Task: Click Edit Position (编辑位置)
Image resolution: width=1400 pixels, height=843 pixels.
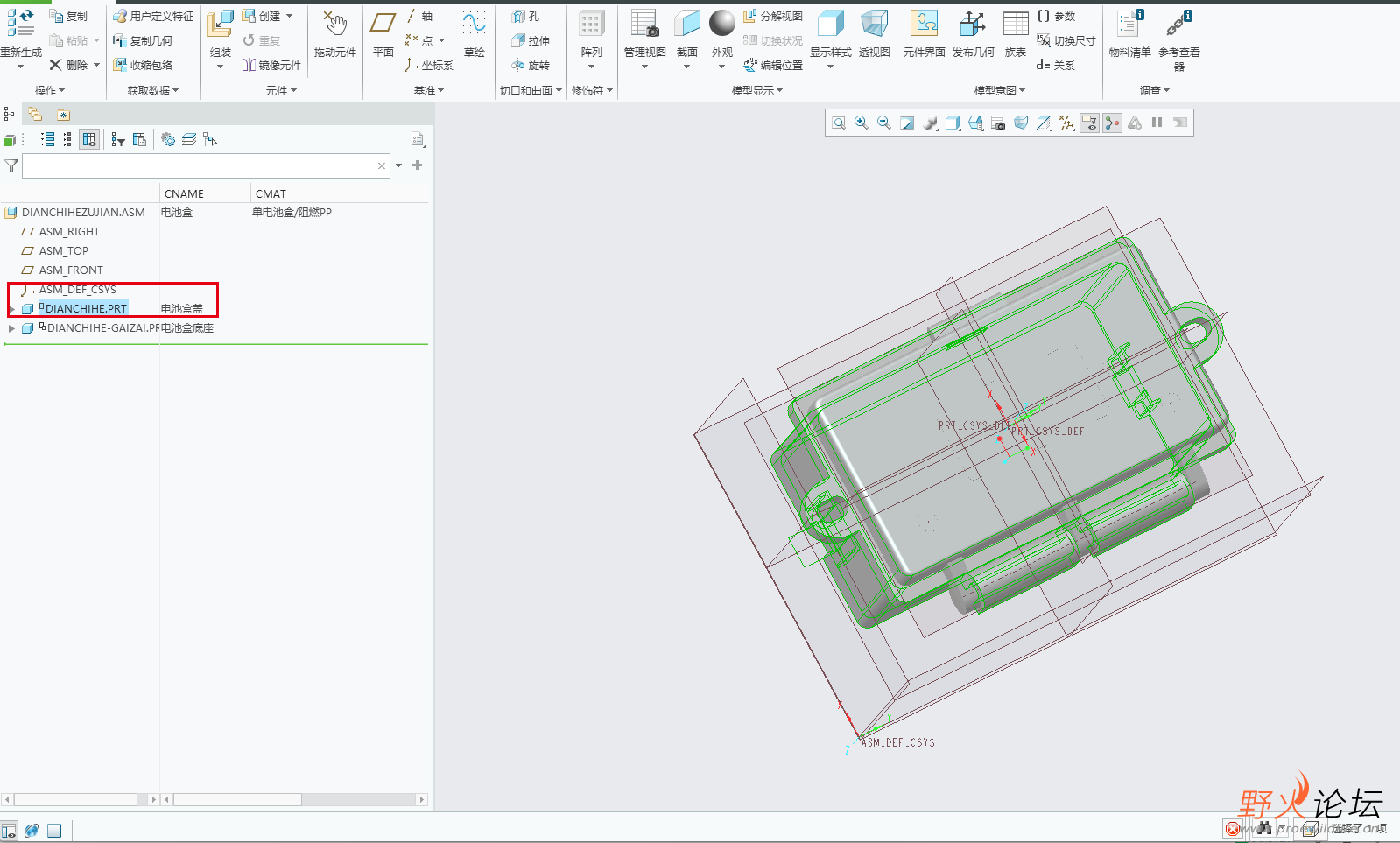Action: coord(772,65)
